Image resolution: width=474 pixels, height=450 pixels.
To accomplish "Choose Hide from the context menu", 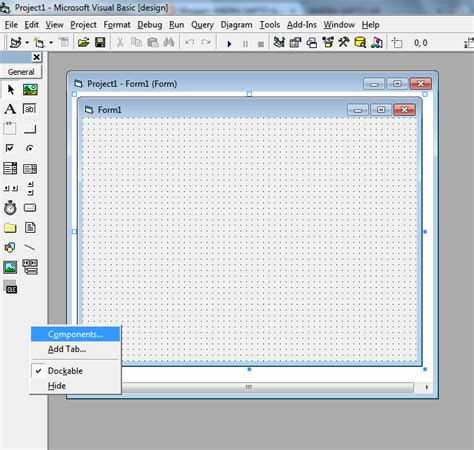I will (x=75, y=386).
